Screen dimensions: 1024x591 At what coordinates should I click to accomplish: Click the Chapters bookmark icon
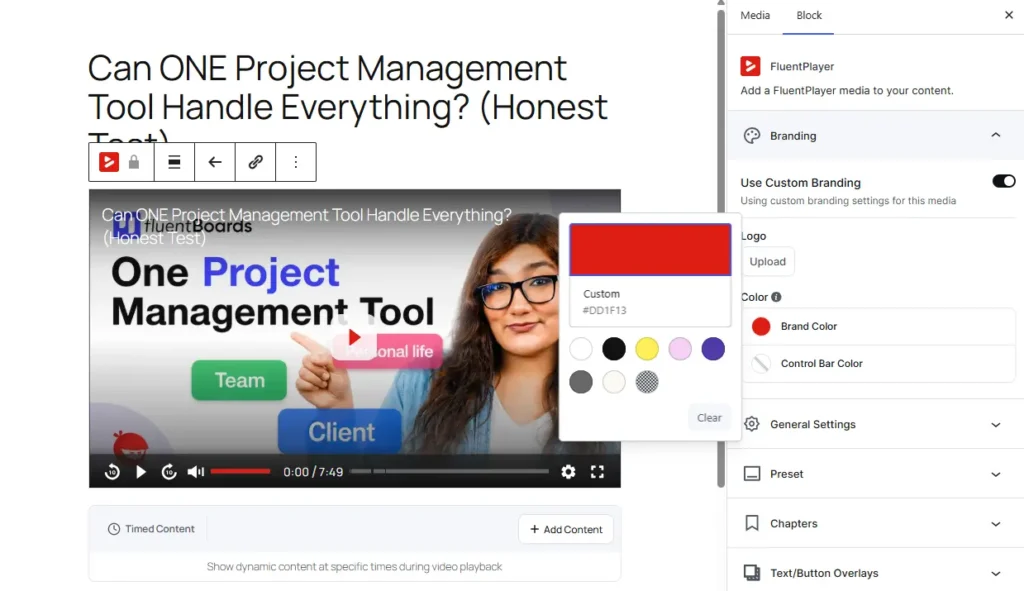752,523
